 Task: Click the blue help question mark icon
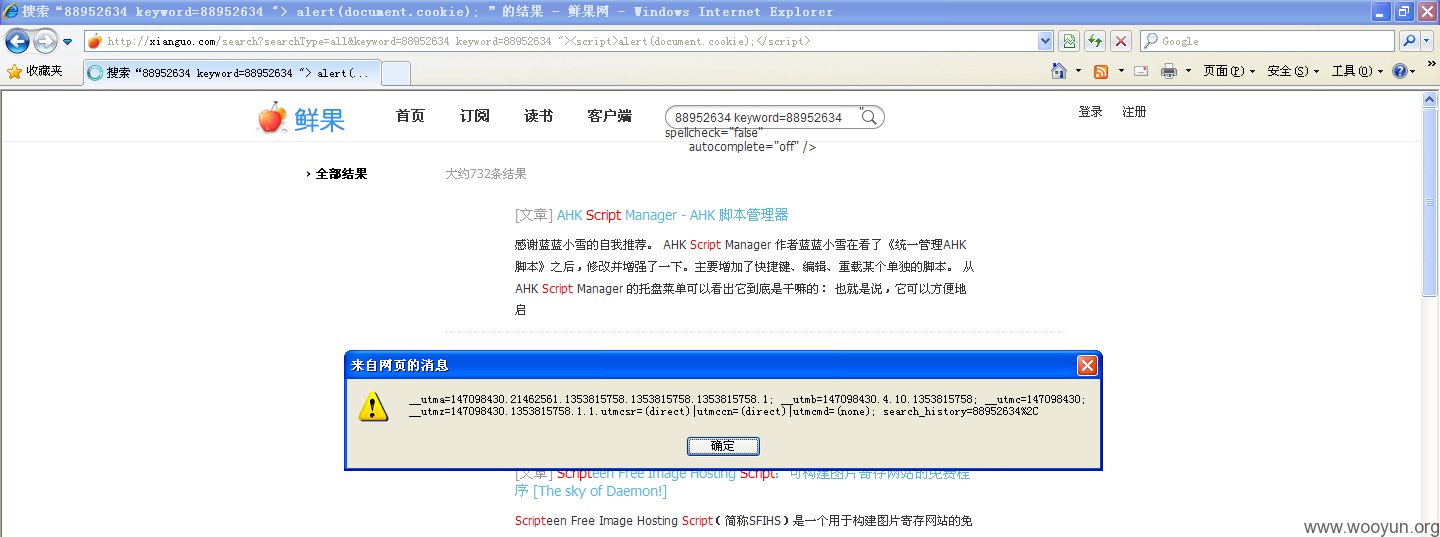point(1400,71)
